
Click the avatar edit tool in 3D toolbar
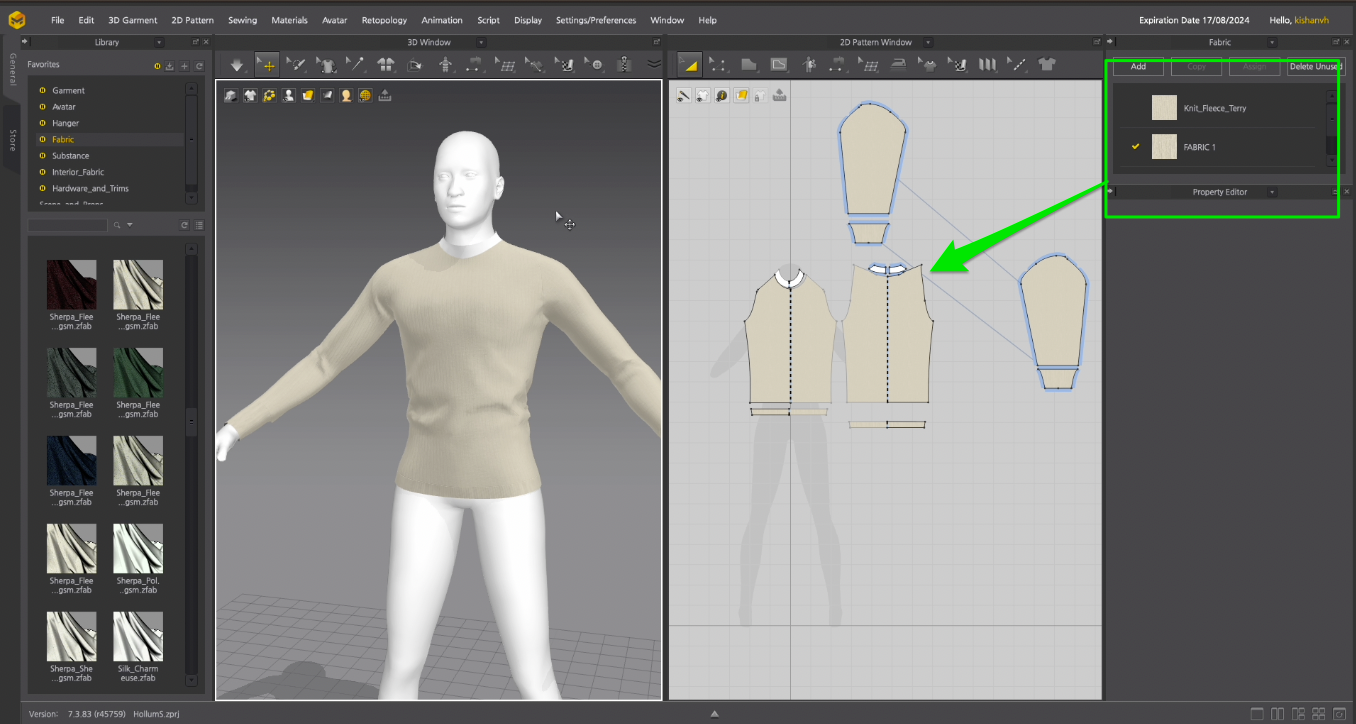tap(446, 64)
